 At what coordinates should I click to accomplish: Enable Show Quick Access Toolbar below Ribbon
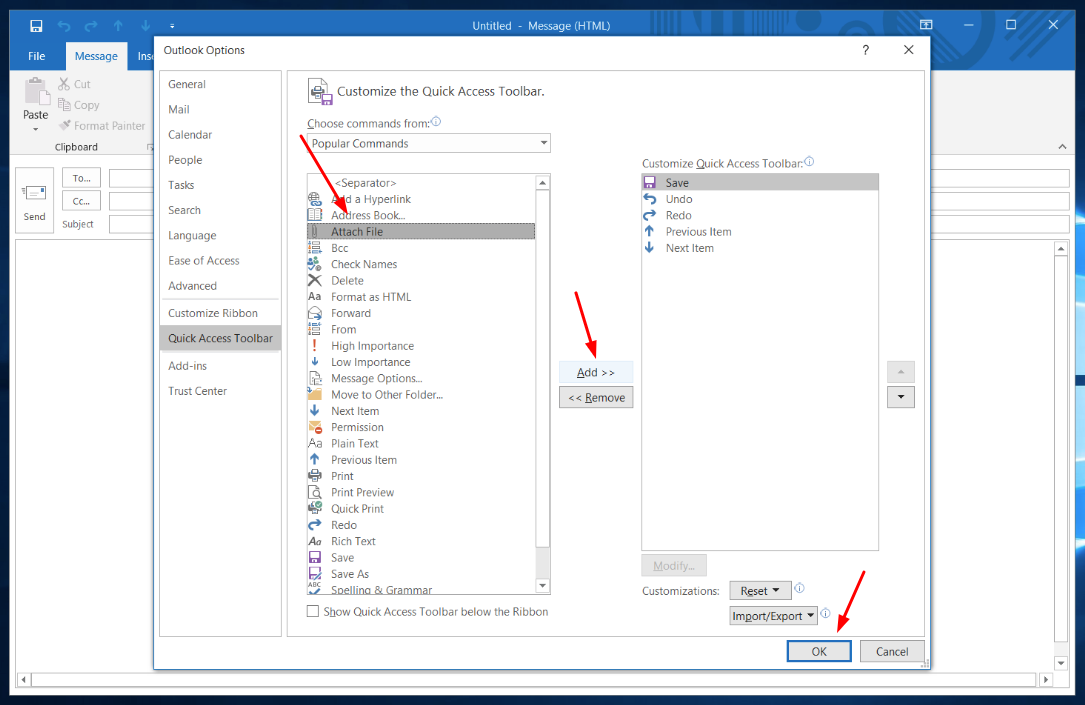pyautogui.click(x=313, y=612)
